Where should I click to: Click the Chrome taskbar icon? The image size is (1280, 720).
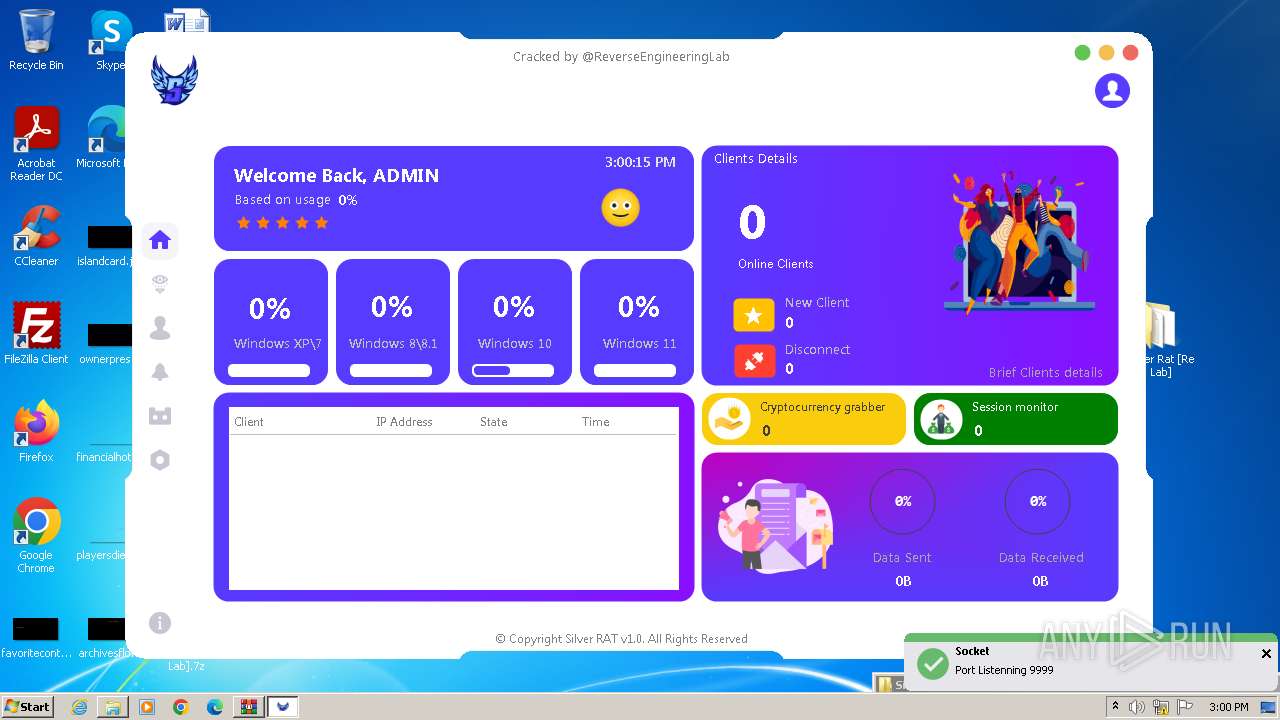click(x=180, y=707)
